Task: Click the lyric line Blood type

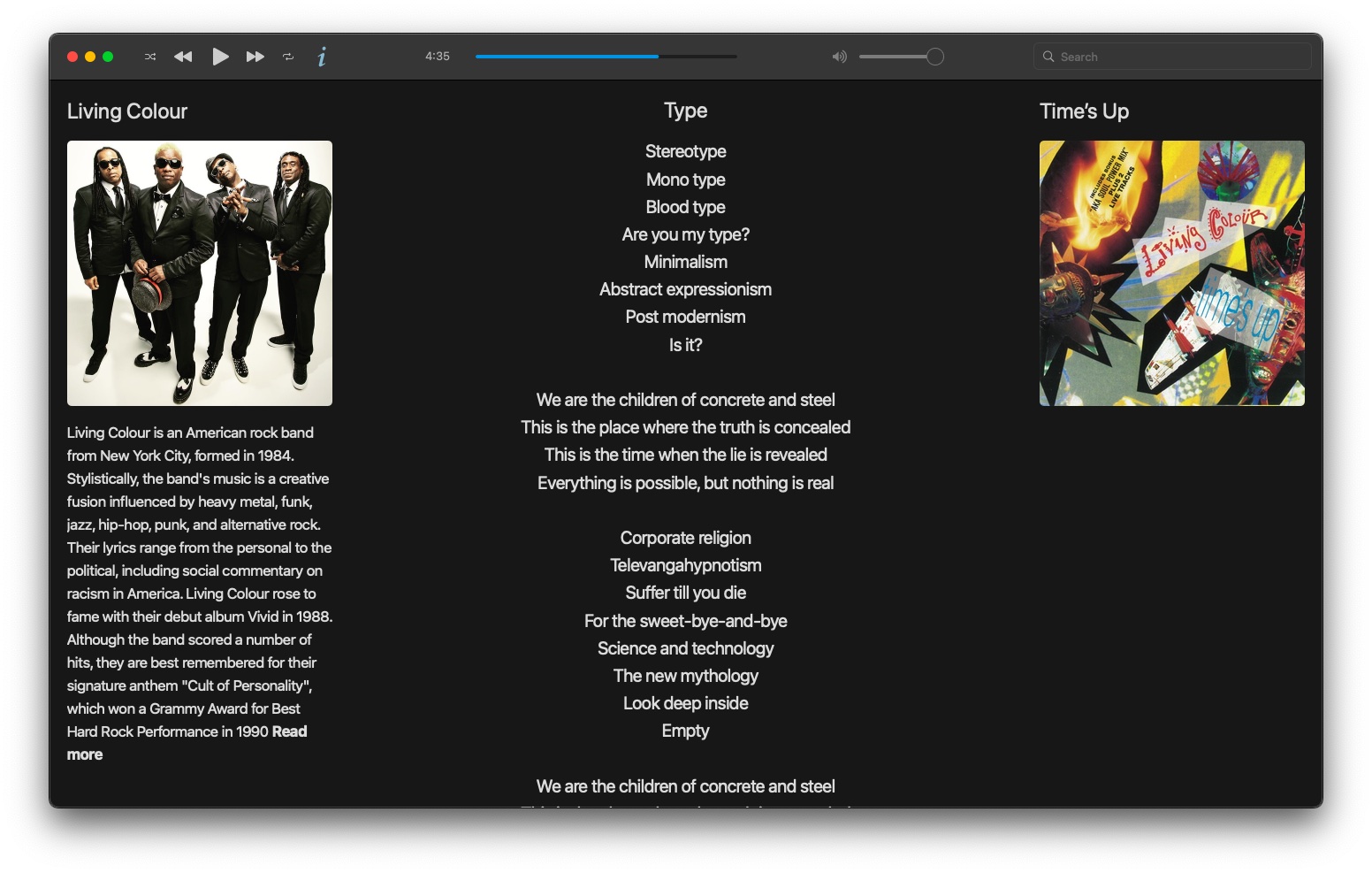Action: coord(686,207)
